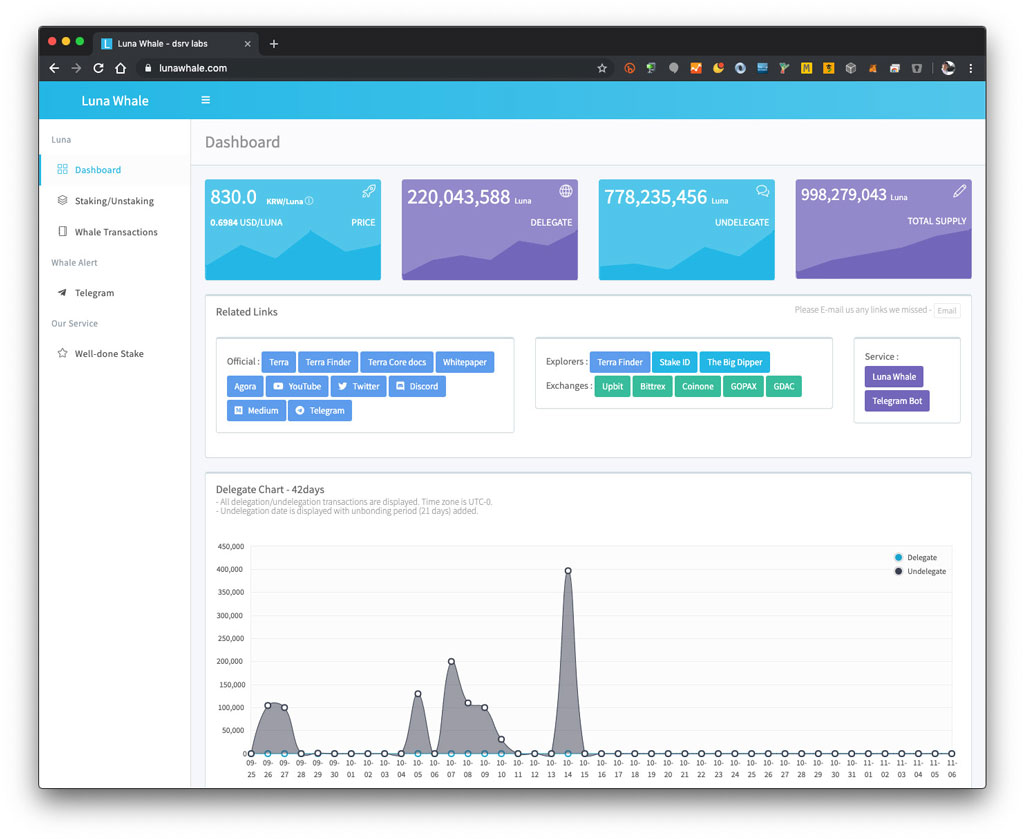Open the Agora link

pyautogui.click(x=245, y=386)
